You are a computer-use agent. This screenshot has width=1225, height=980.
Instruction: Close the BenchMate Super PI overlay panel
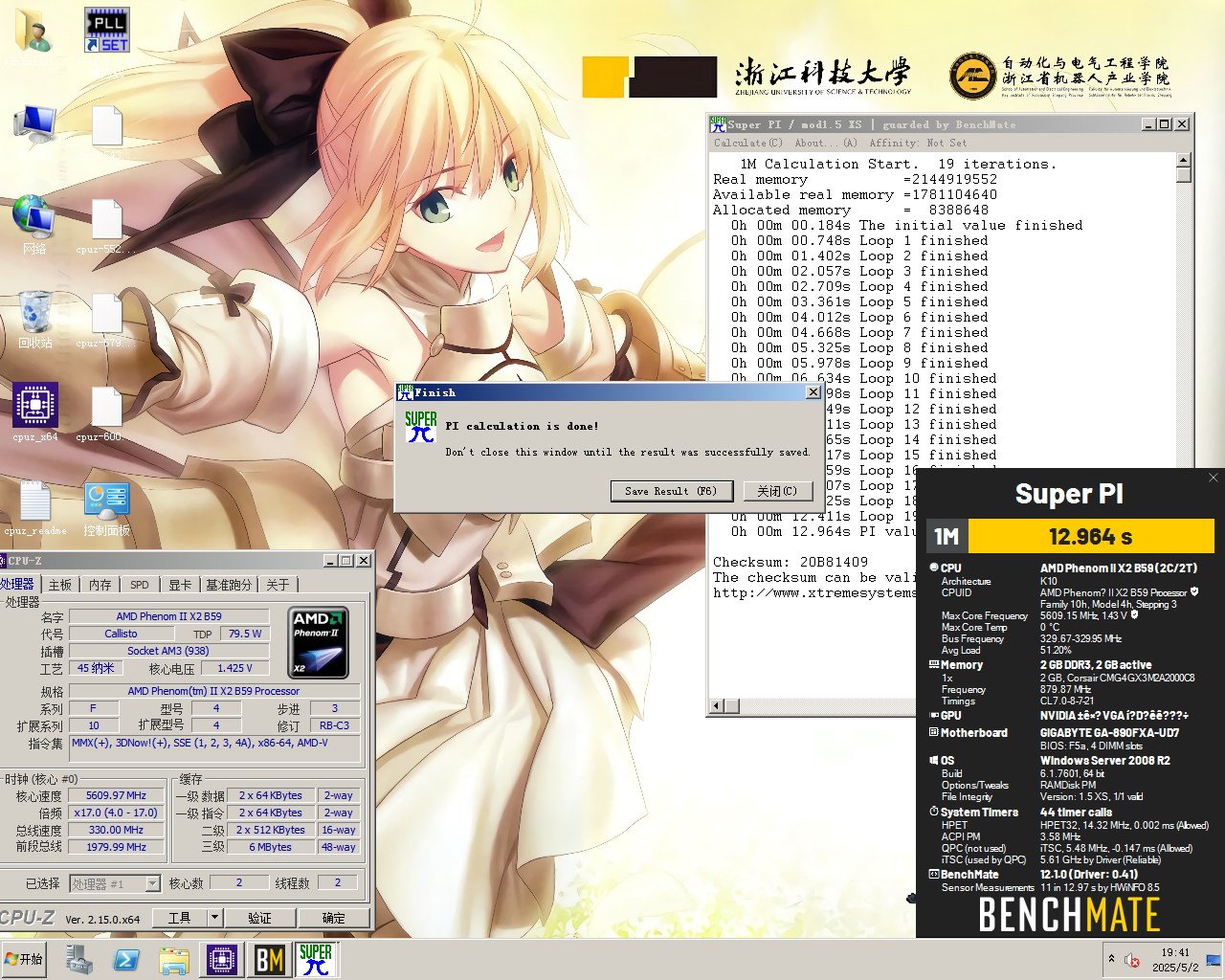coord(1214,478)
